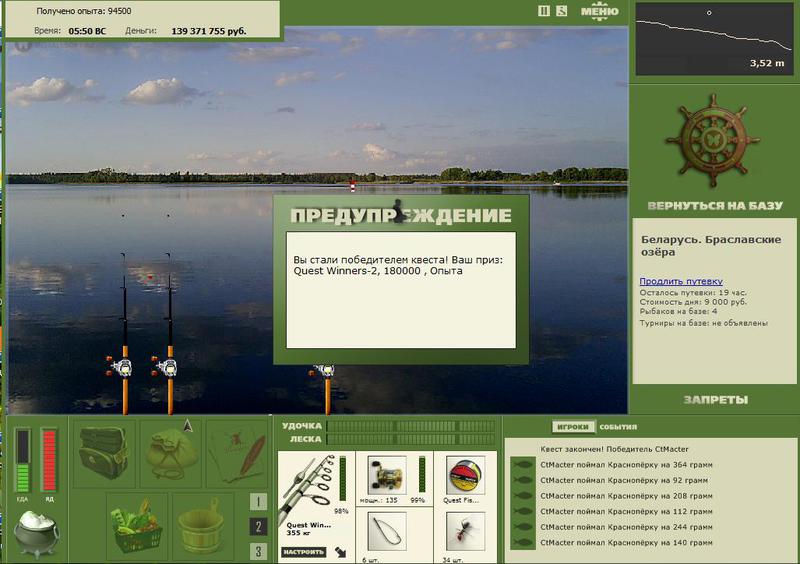Click the reel's green wear bar showing 99%
Image resolution: width=800 pixels, height=564 pixels.
coord(422,474)
